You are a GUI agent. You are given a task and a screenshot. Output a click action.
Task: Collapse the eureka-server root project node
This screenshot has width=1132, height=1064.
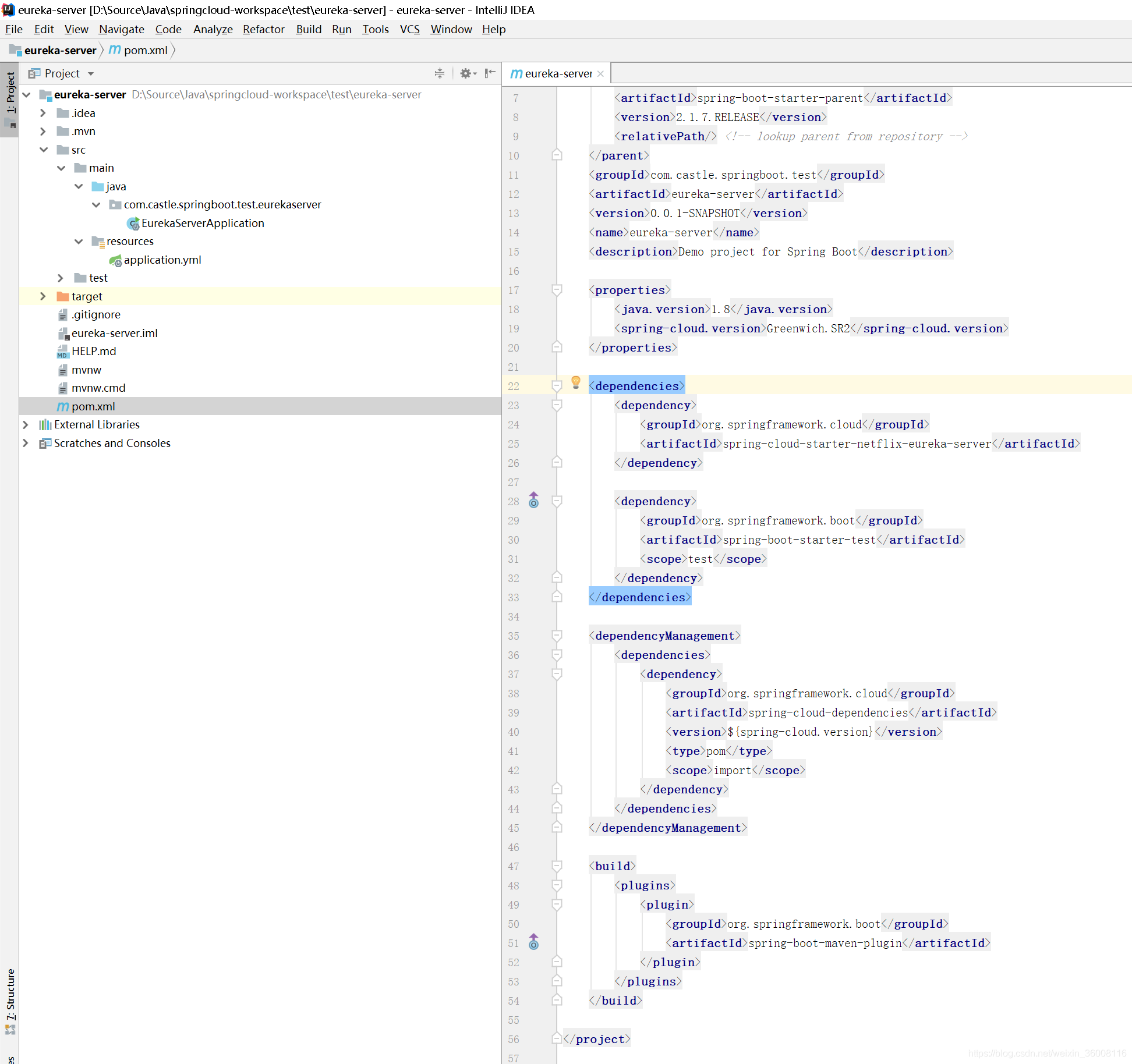[x=26, y=94]
